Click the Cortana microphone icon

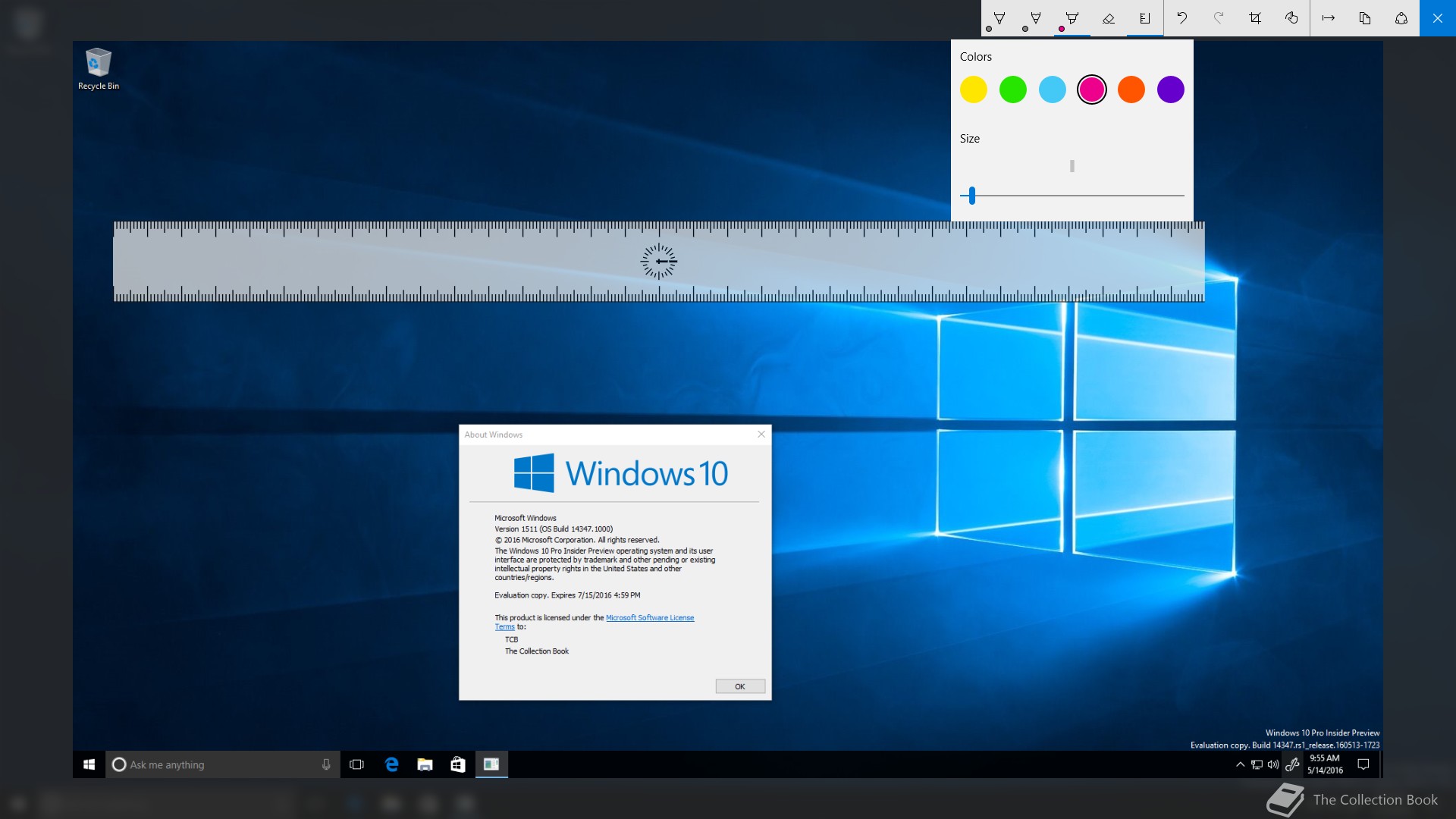point(326,764)
